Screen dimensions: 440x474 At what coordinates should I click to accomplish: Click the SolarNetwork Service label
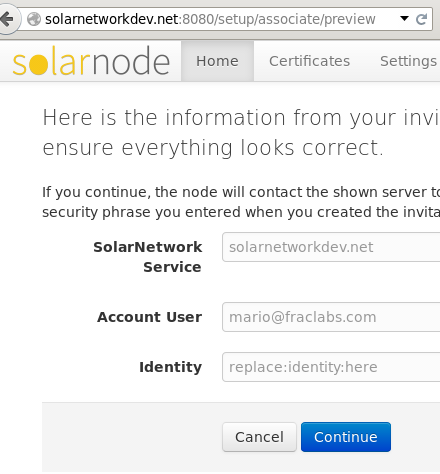(148, 257)
